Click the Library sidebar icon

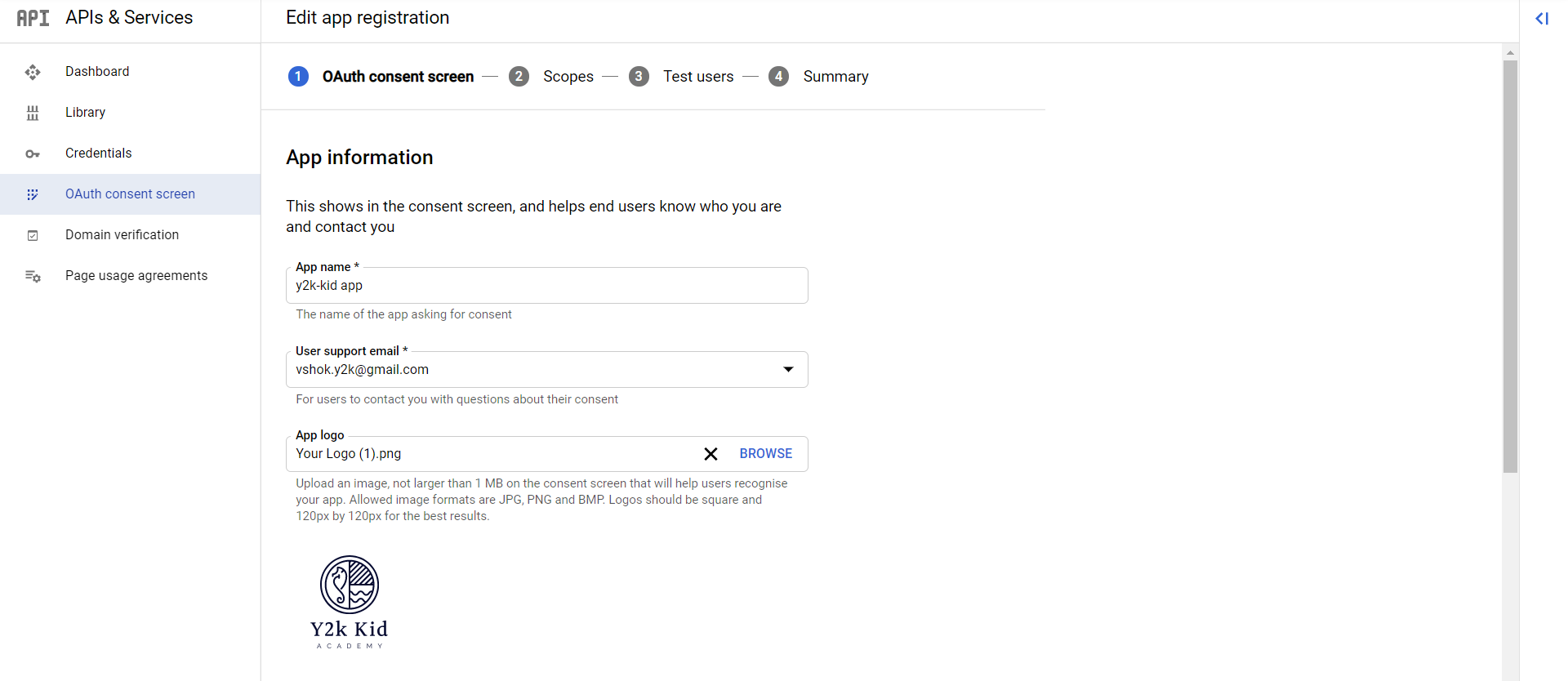[x=33, y=113]
